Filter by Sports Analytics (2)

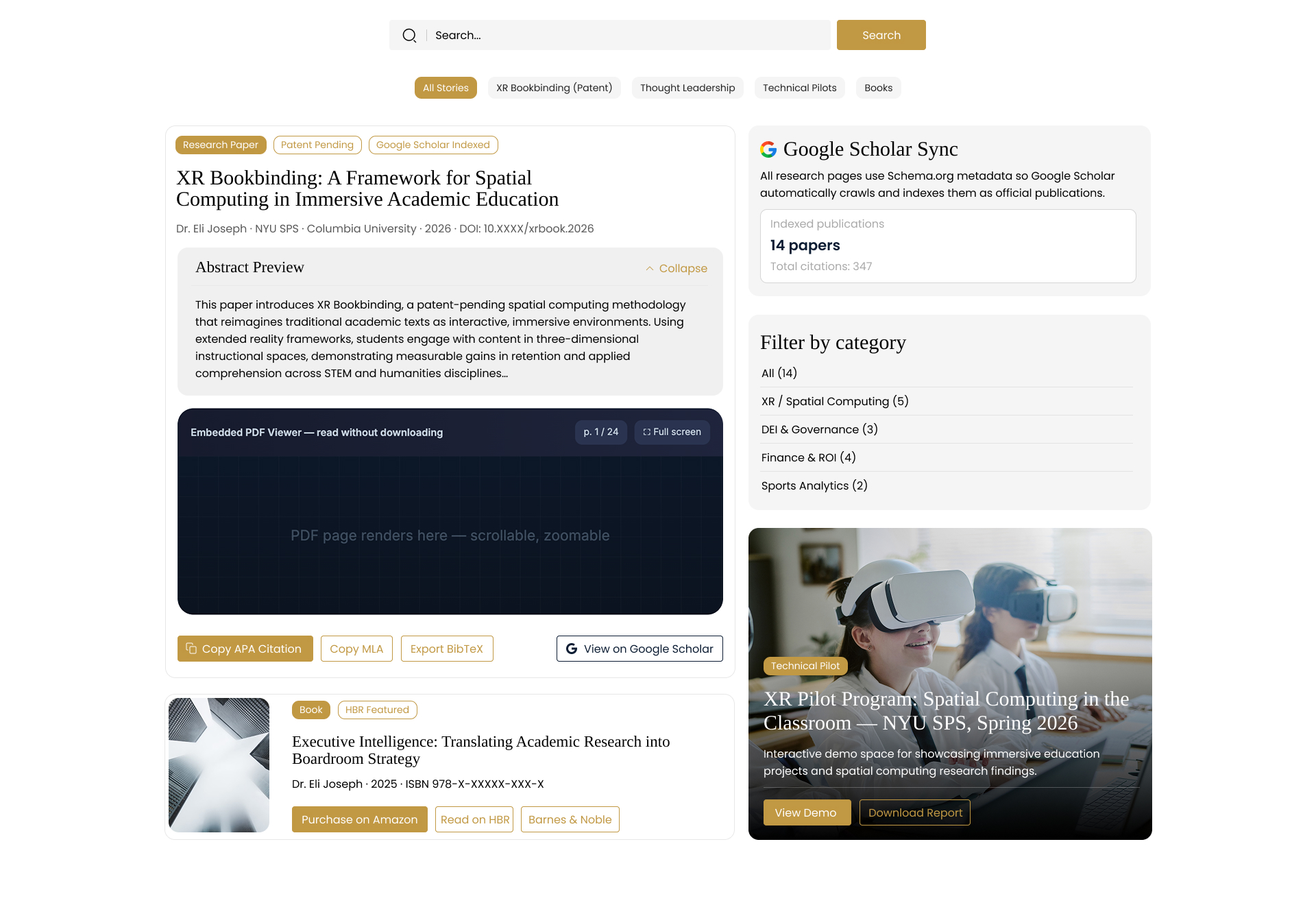coord(947,485)
